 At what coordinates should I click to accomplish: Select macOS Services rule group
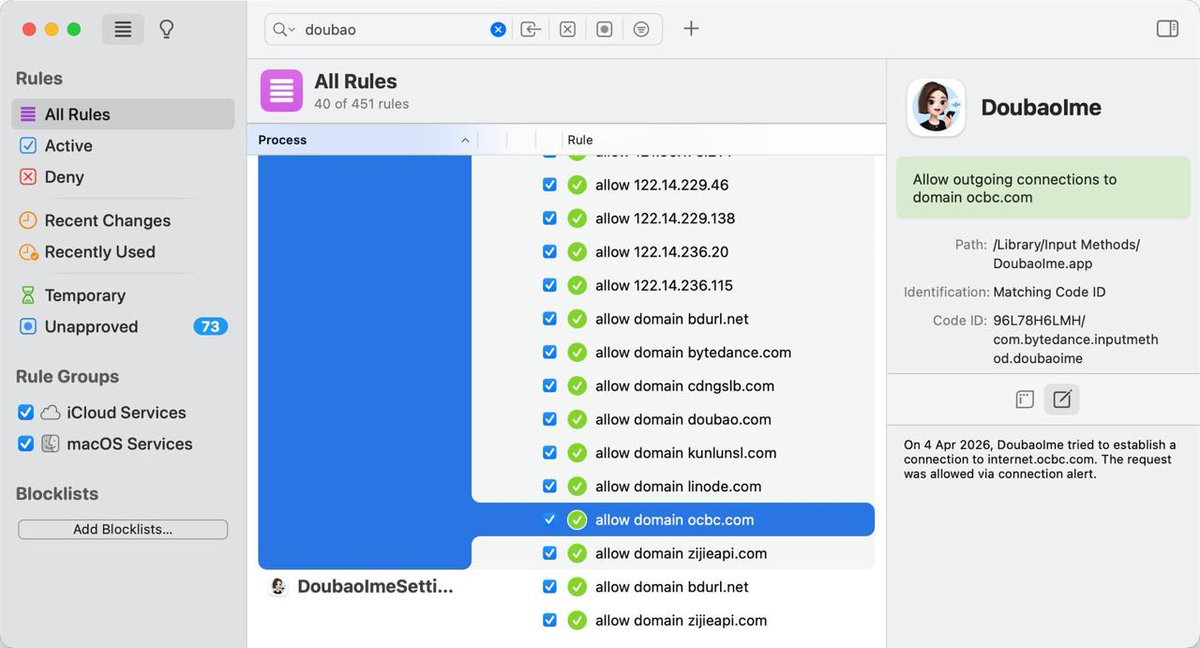129,444
